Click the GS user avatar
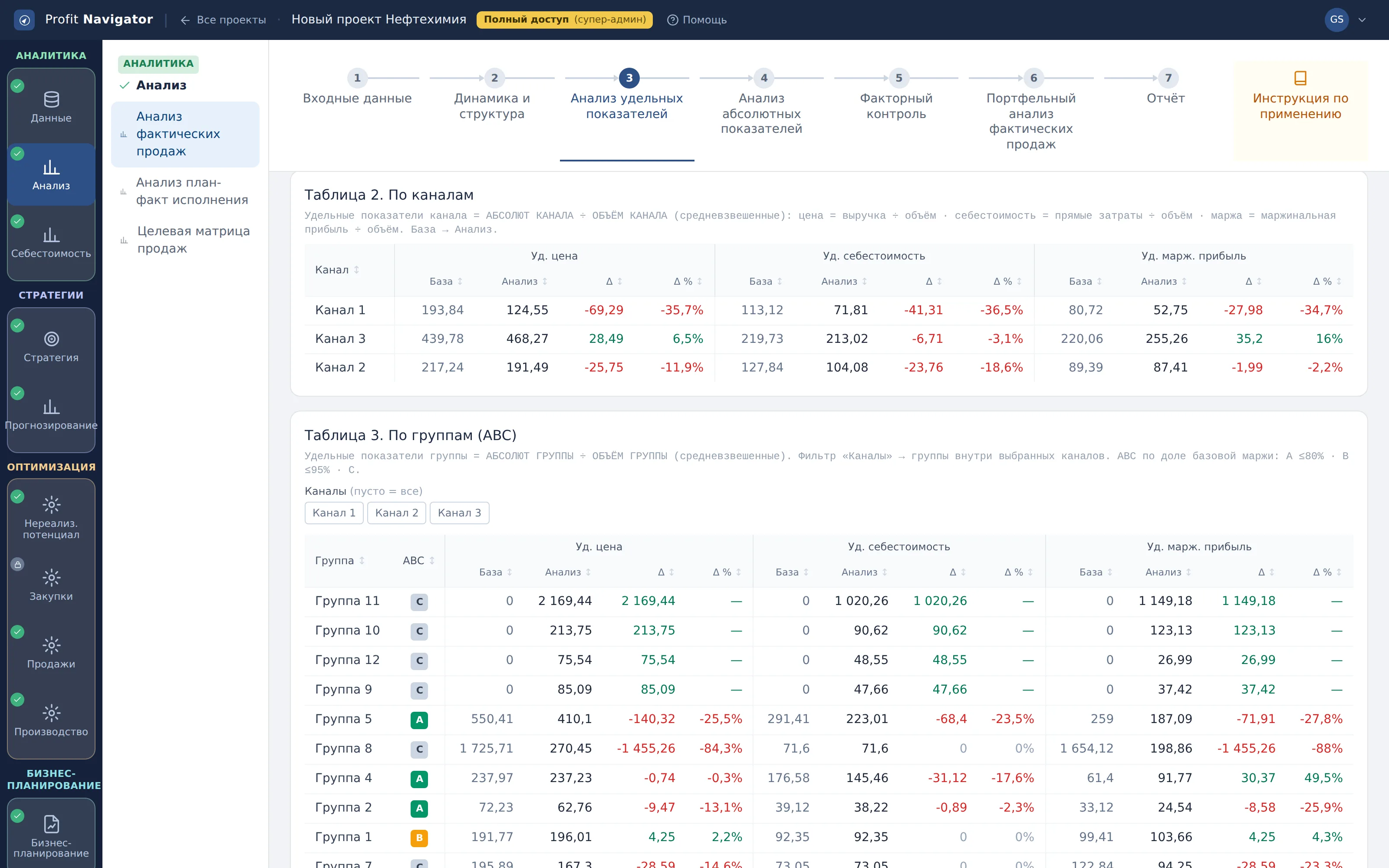The width and height of the screenshot is (1389, 868). coord(1336,20)
